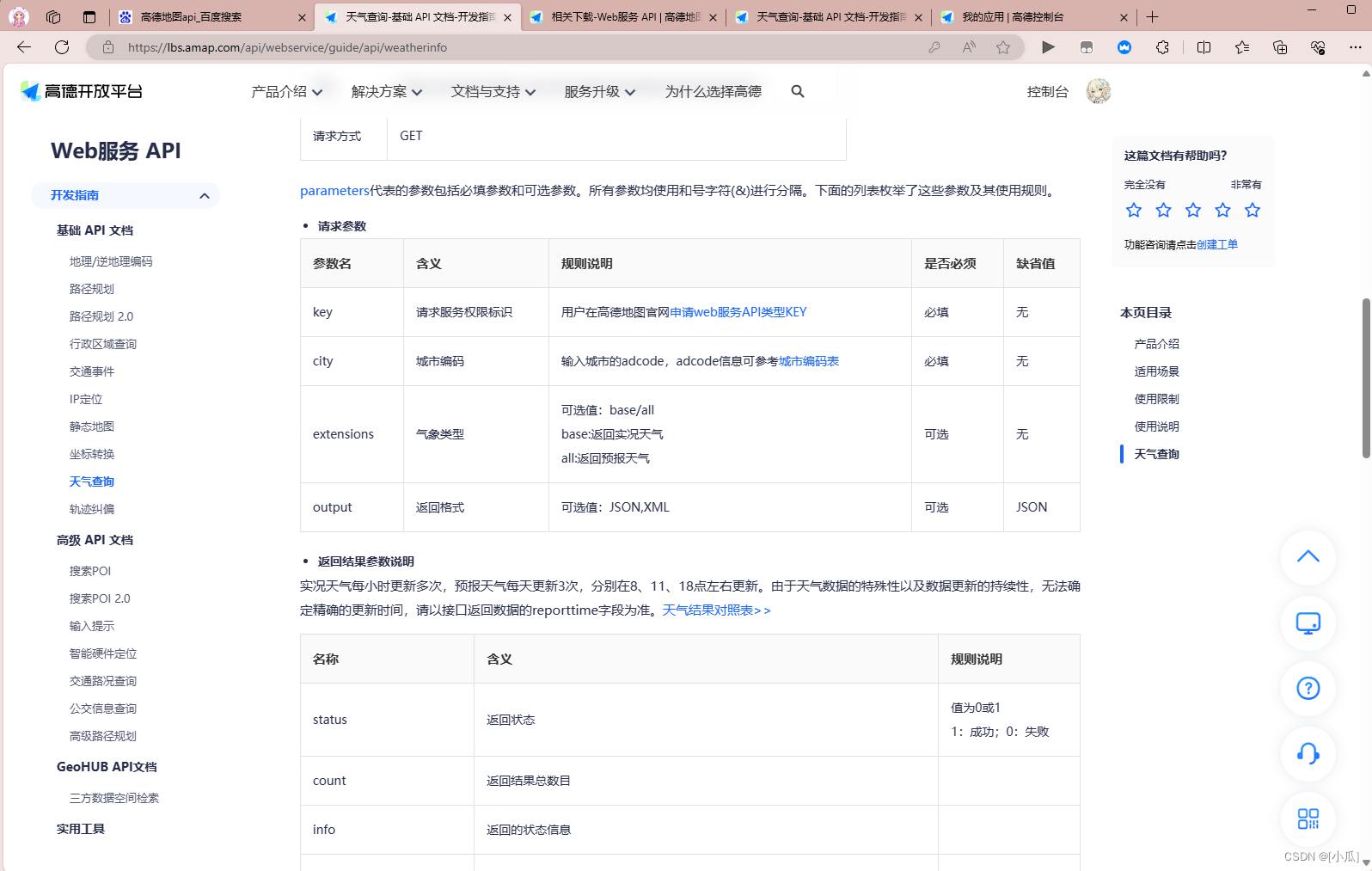Viewport: 1372px width, 871px height.
Task: Open collections icon in toolbar
Action: pyautogui.click(x=1280, y=47)
